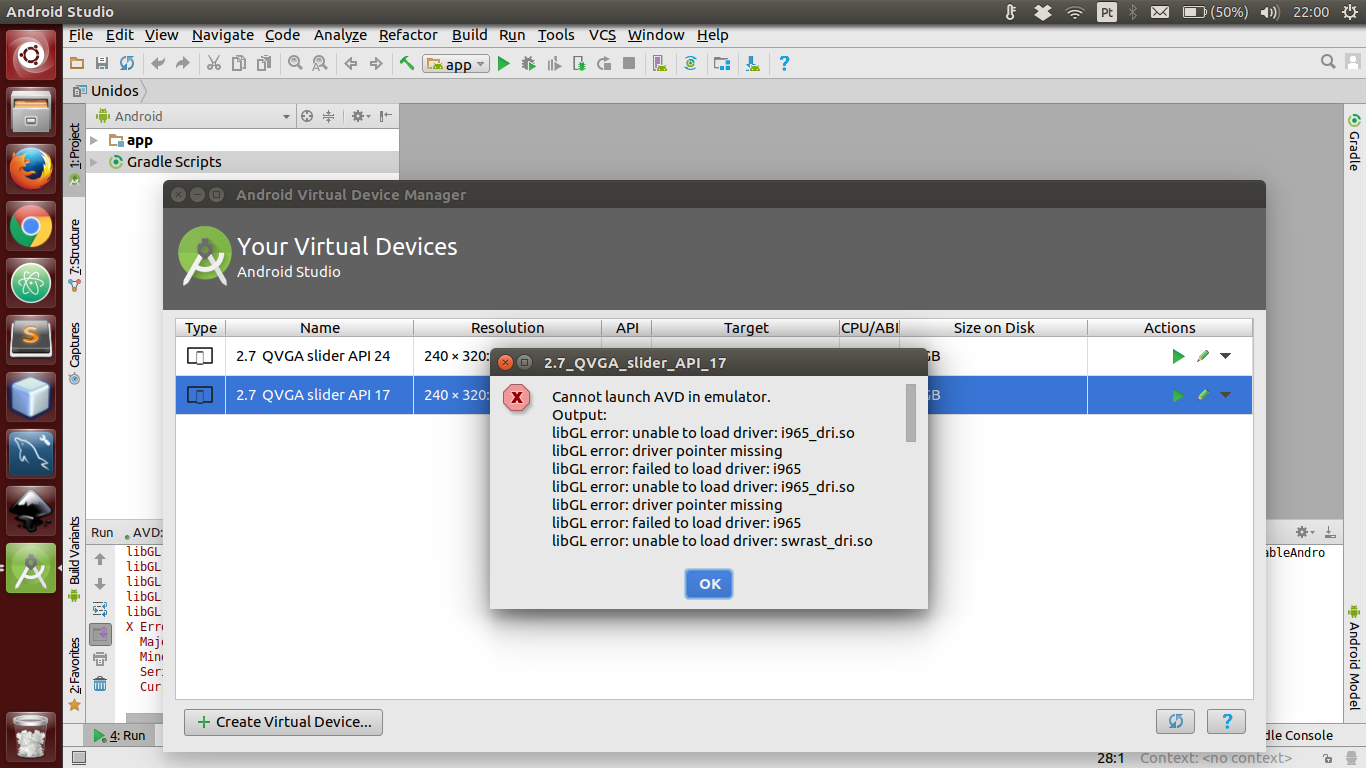Open Project Structure from the toolbar
This screenshot has height=768, width=1366.
pos(722,63)
